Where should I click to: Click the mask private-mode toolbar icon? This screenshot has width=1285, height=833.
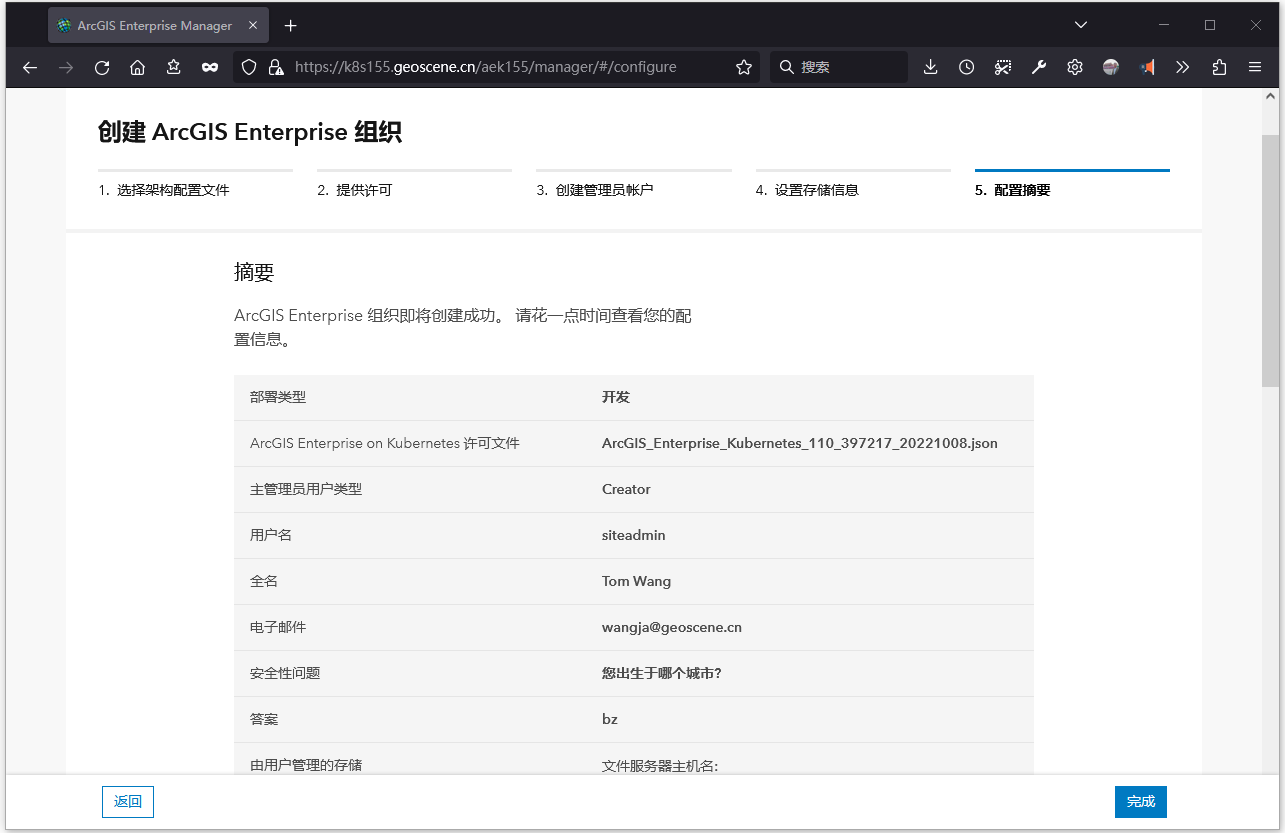pyautogui.click(x=210, y=67)
